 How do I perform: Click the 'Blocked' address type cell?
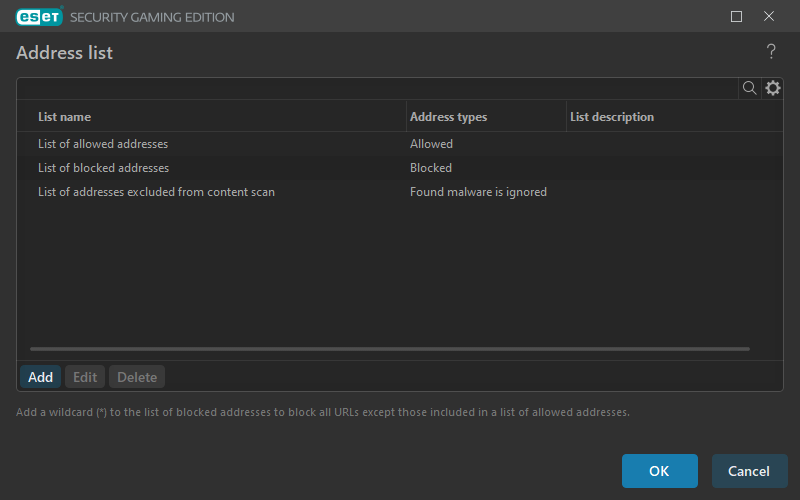431,168
